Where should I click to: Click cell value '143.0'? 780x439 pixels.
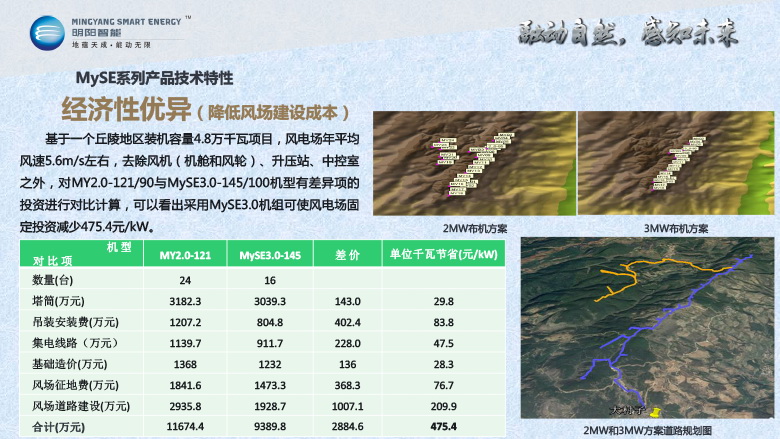pyautogui.click(x=347, y=301)
